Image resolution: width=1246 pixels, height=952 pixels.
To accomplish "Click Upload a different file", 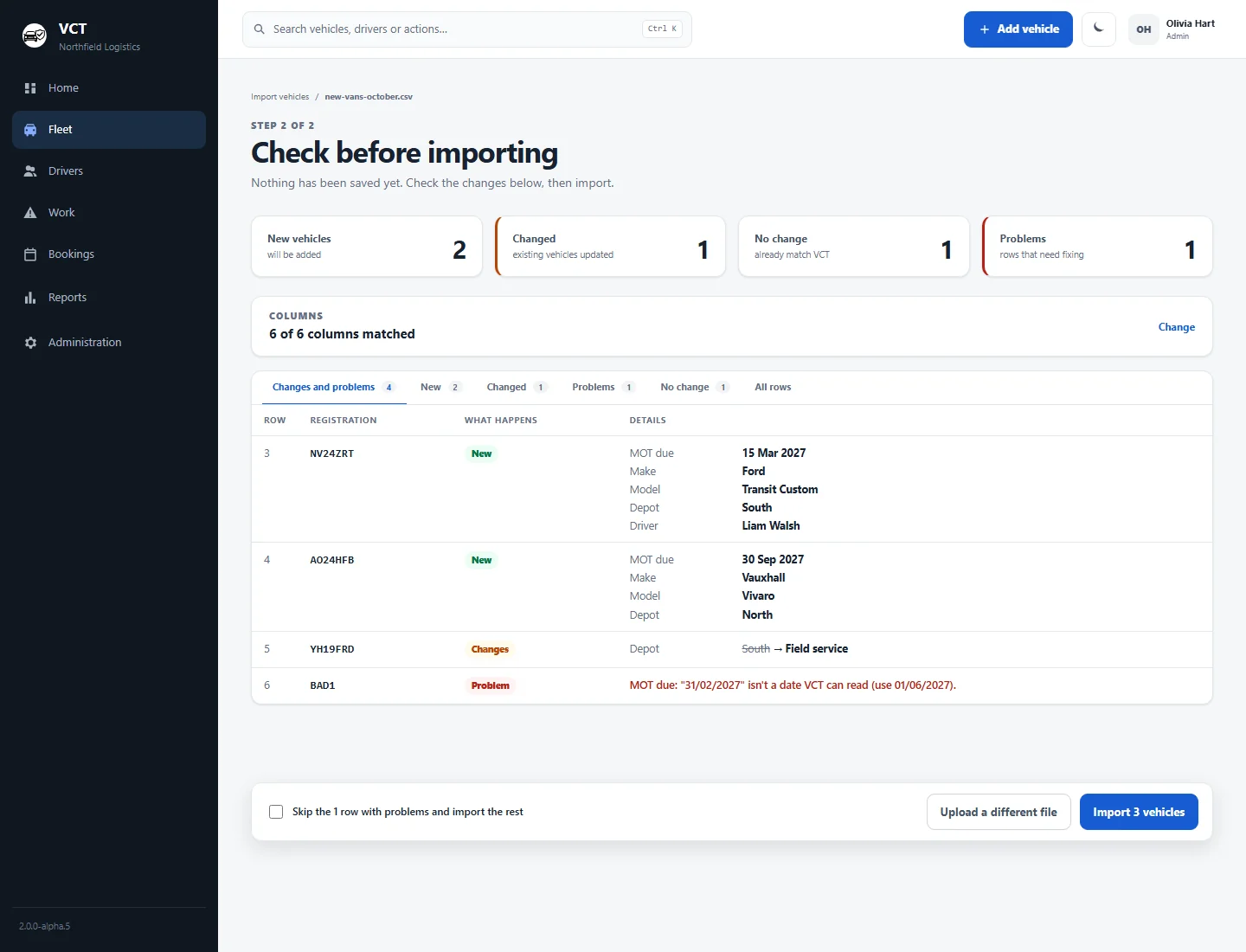I will [x=999, y=812].
